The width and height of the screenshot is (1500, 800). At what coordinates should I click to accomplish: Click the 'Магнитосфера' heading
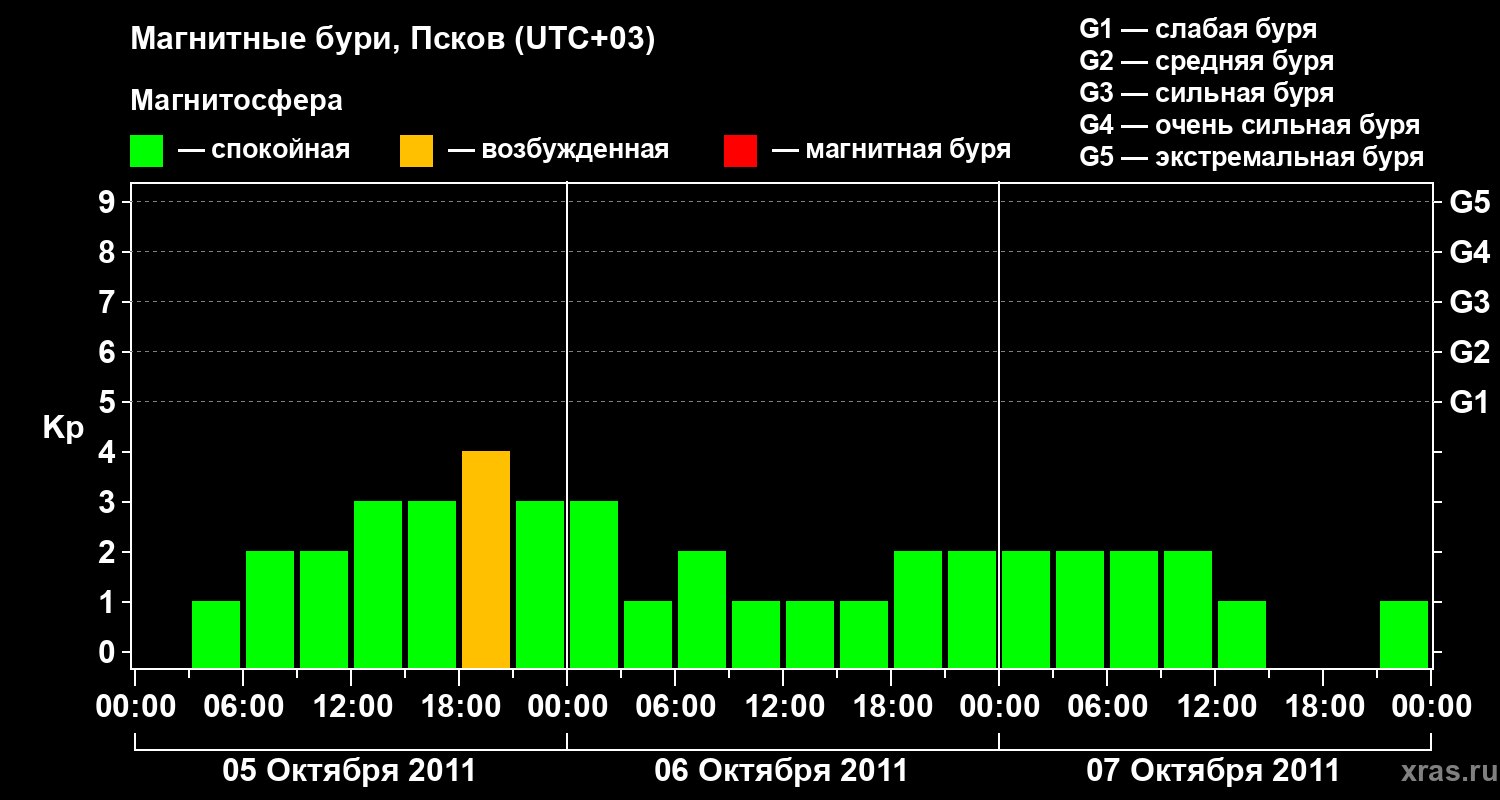(237, 101)
